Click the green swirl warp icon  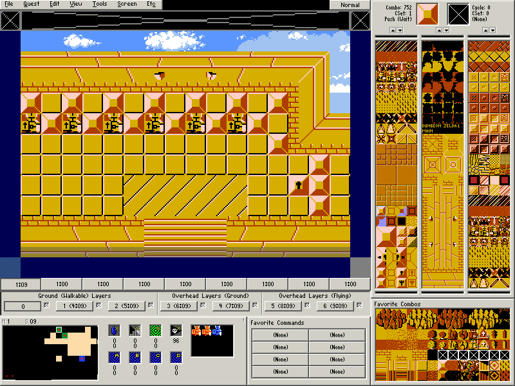(155, 330)
